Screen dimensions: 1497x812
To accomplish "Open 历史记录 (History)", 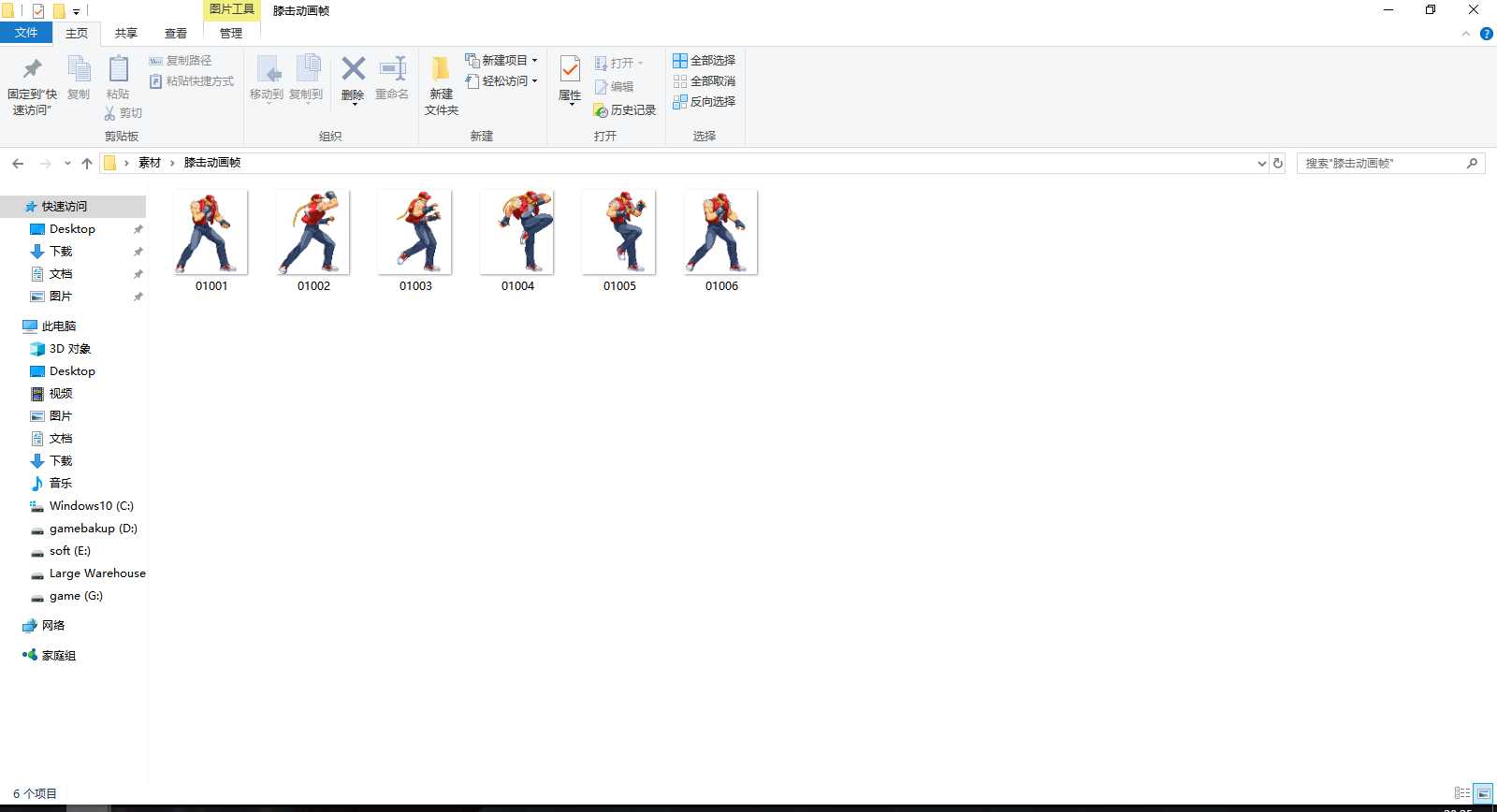I will click(625, 110).
